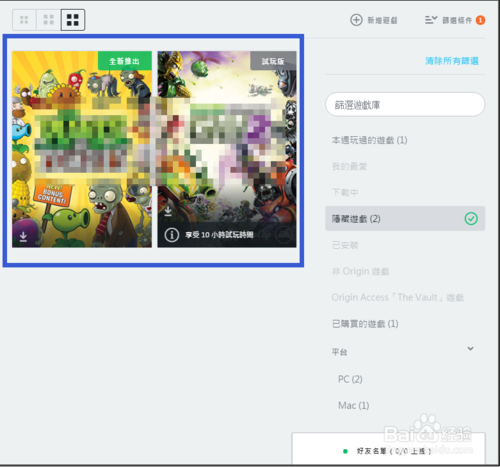
Task: Select the Mac (1) platform filter
Action: [353, 405]
